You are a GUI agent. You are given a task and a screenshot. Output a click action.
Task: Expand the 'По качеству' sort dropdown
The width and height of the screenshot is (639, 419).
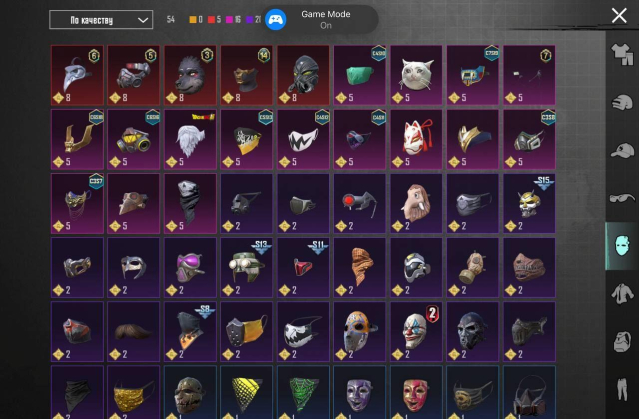pyautogui.click(x=101, y=20)
